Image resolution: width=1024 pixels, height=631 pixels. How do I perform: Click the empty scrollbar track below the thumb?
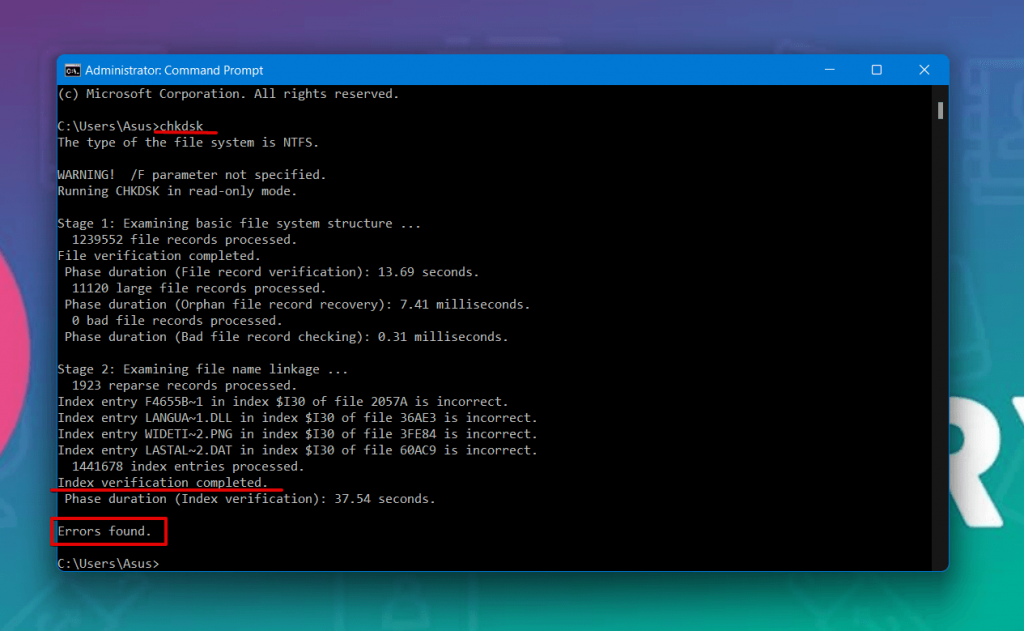click(x=940, y=350)
